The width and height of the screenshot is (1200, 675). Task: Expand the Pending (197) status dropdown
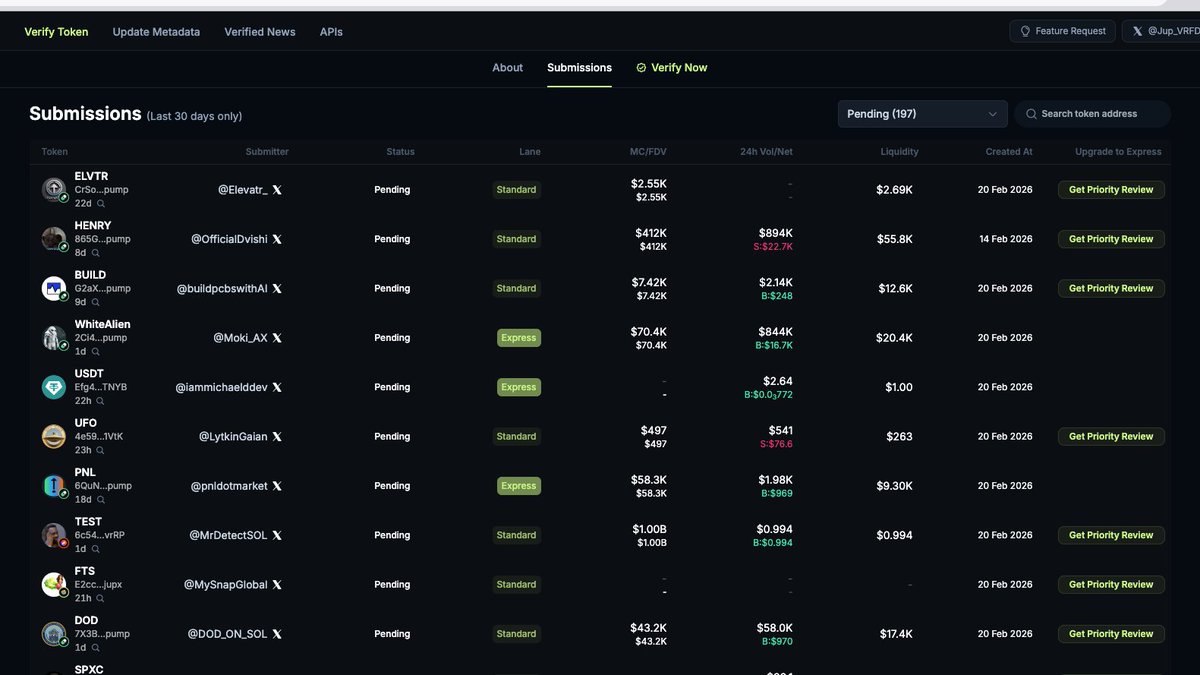pyautogui.click(x=922, y=114)
